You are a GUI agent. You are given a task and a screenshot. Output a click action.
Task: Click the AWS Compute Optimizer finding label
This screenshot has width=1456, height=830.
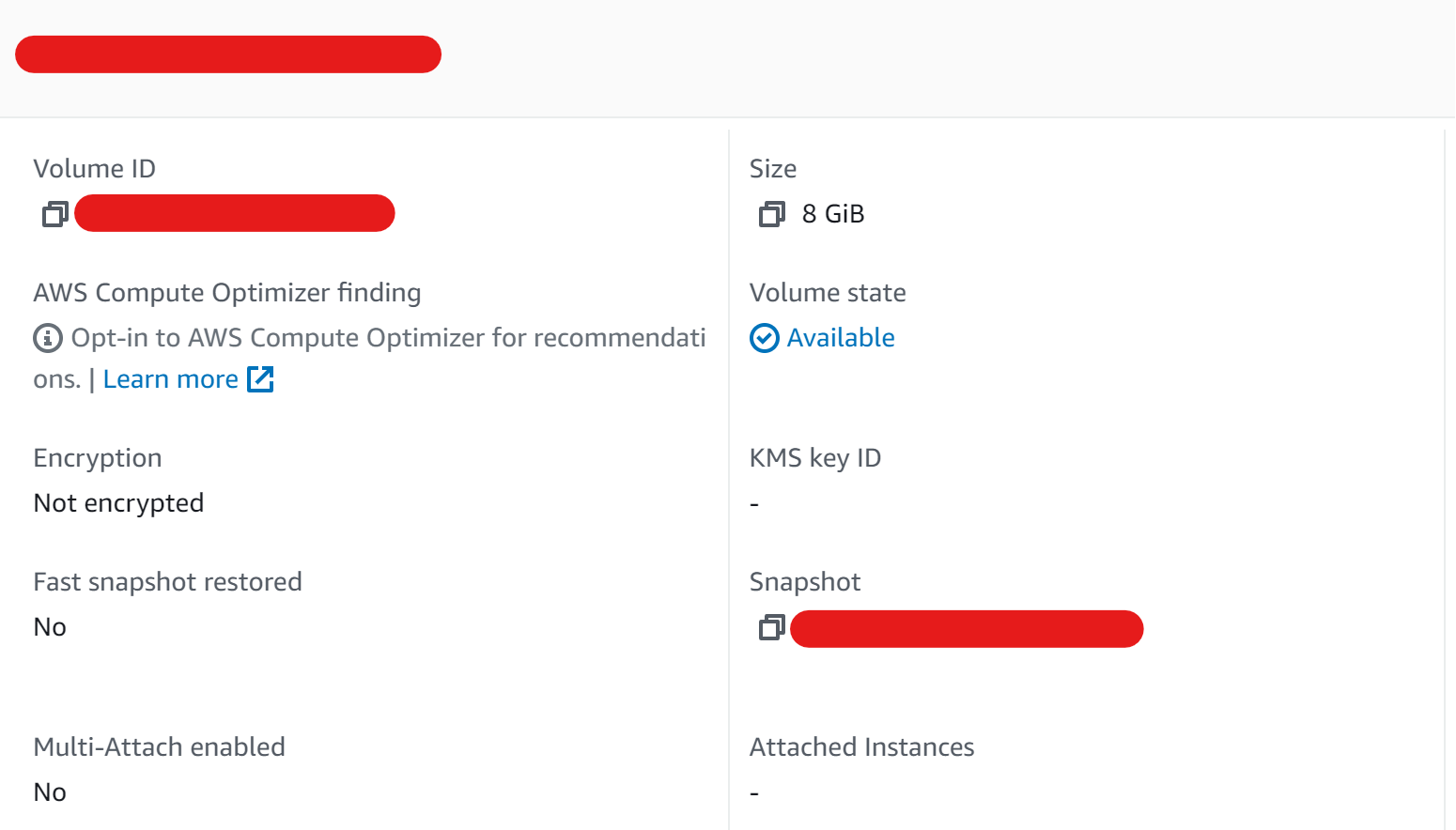point(227,293)
